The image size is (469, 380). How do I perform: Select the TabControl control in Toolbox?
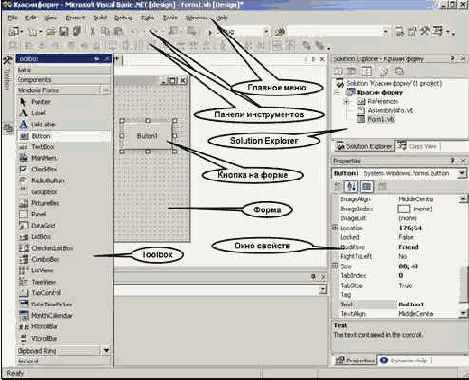tap(64, 293)
